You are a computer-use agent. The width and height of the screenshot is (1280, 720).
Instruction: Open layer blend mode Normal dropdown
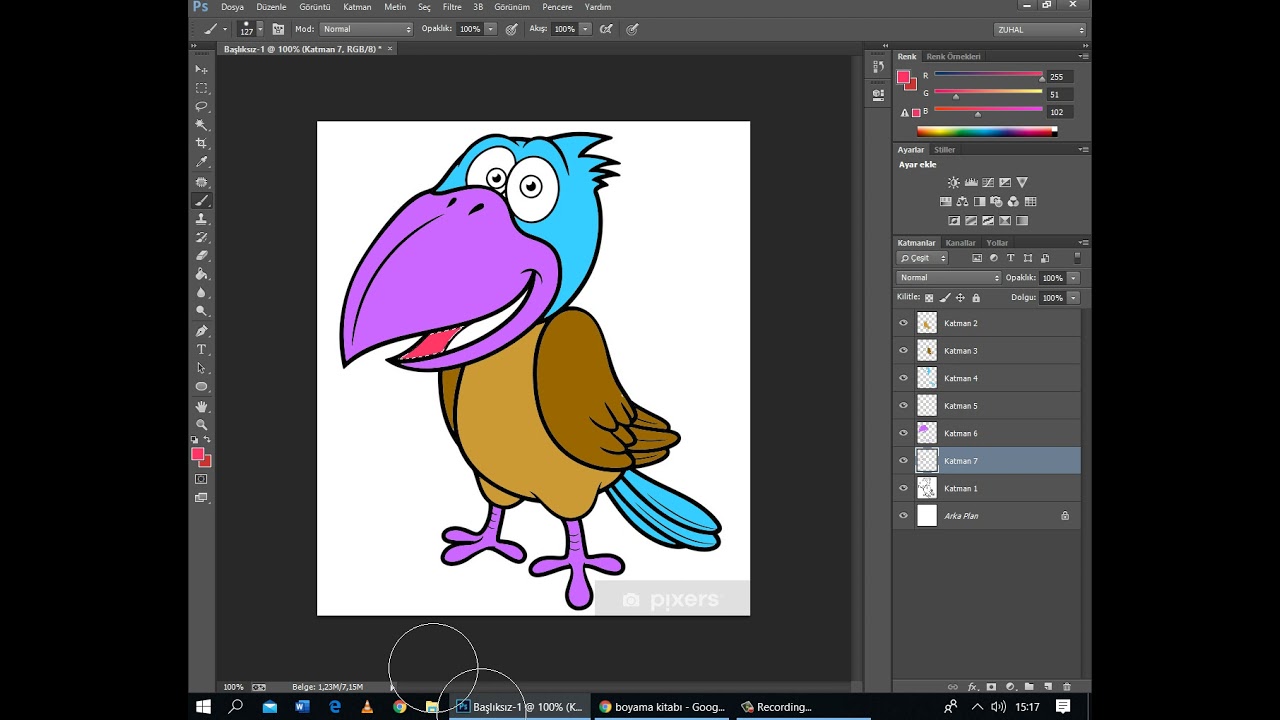tap(948, 278)
